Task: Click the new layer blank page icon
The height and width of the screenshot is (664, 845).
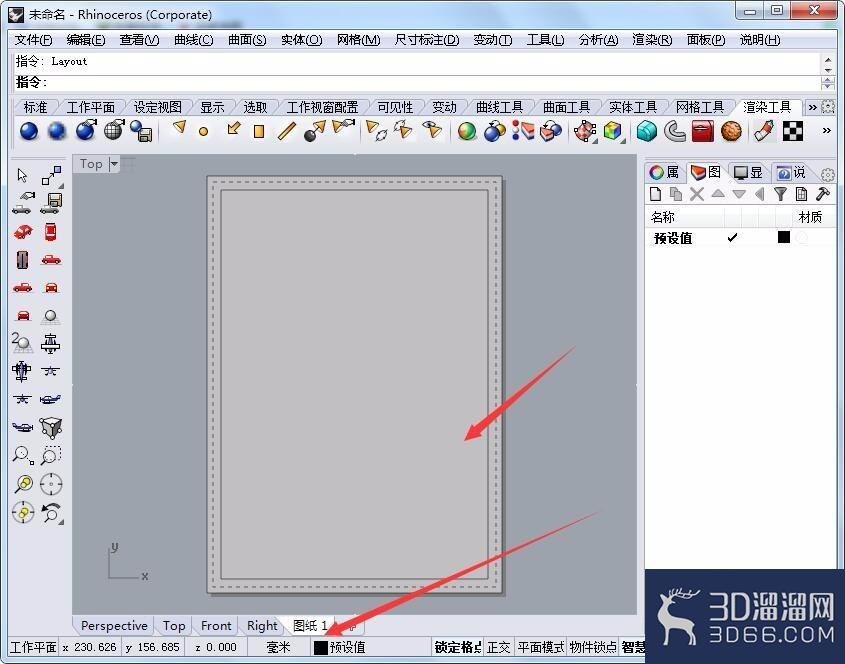Action: [655, 193]
